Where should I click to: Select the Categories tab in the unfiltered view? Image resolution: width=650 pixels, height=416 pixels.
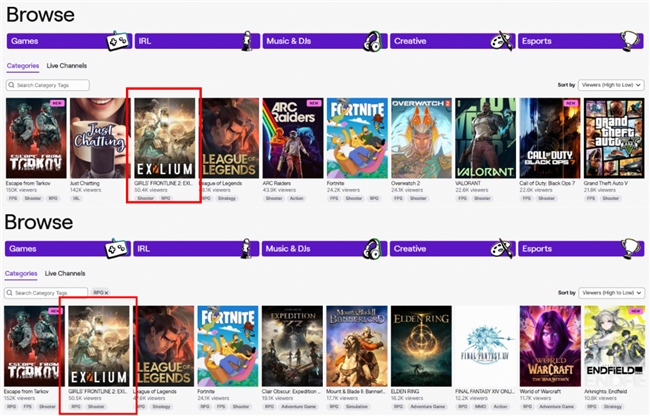[x=22, y=66]
